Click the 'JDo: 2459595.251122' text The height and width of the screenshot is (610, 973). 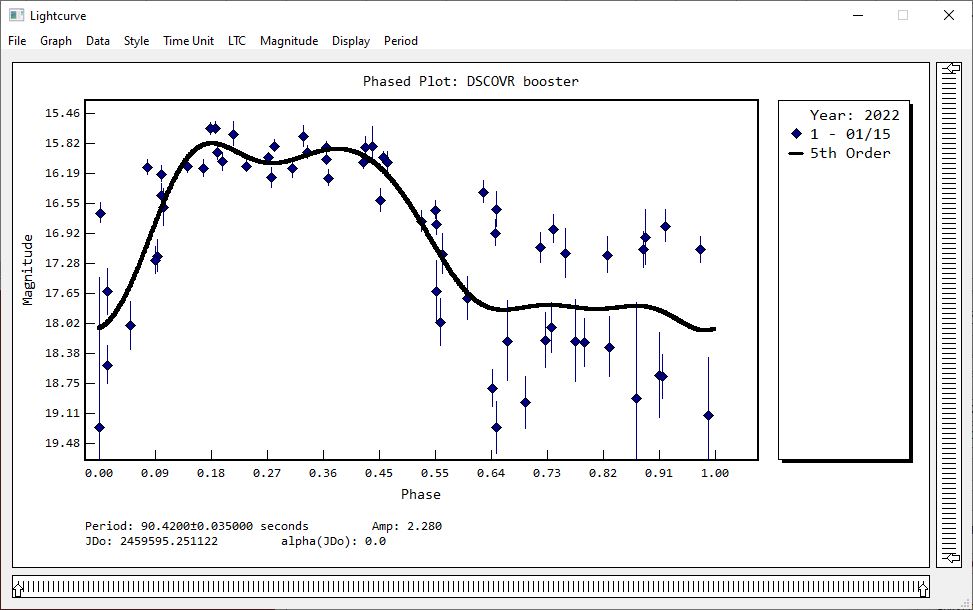(151, 541)
